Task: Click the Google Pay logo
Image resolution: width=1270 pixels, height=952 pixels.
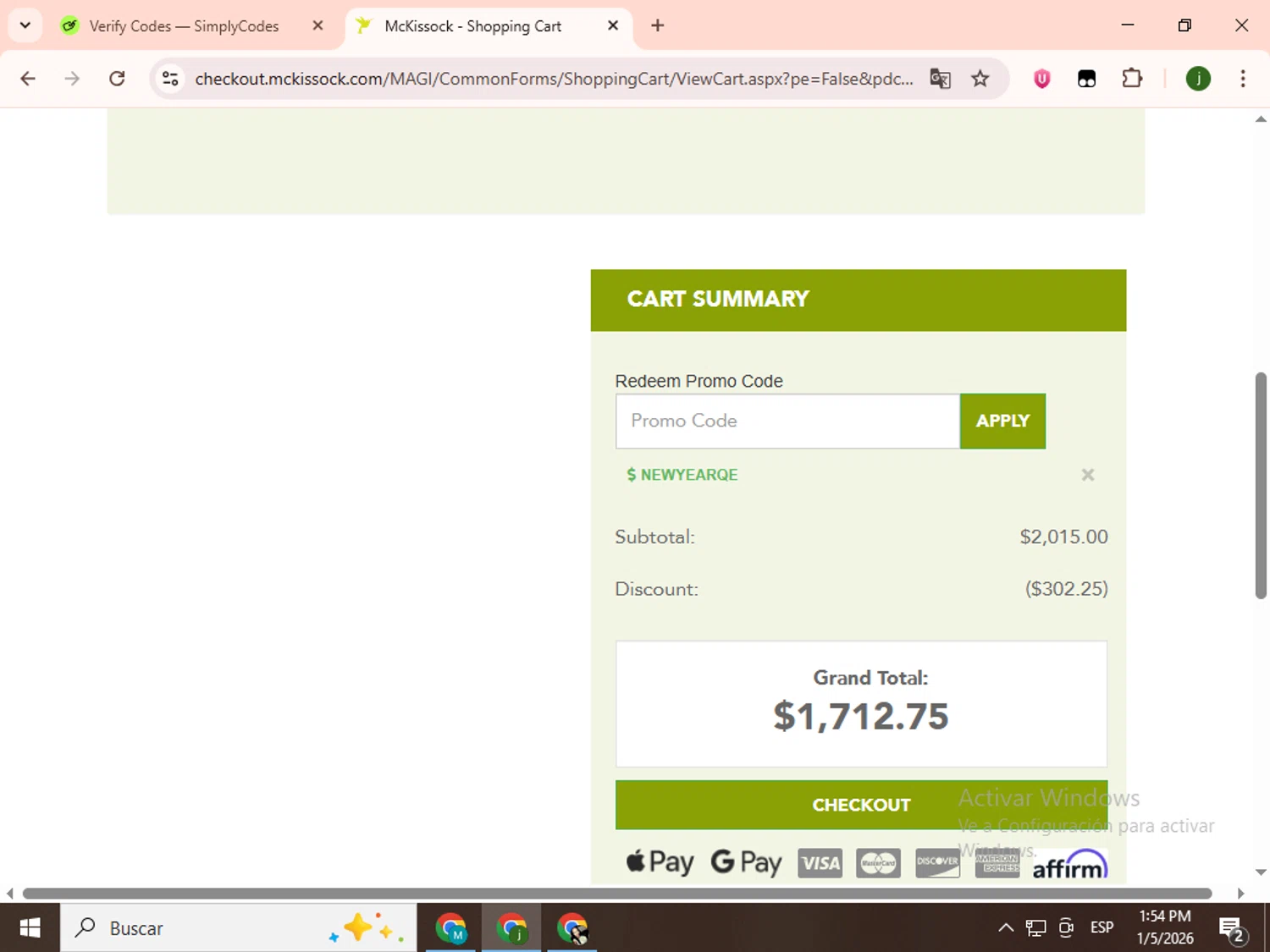Action: (746, 861)
